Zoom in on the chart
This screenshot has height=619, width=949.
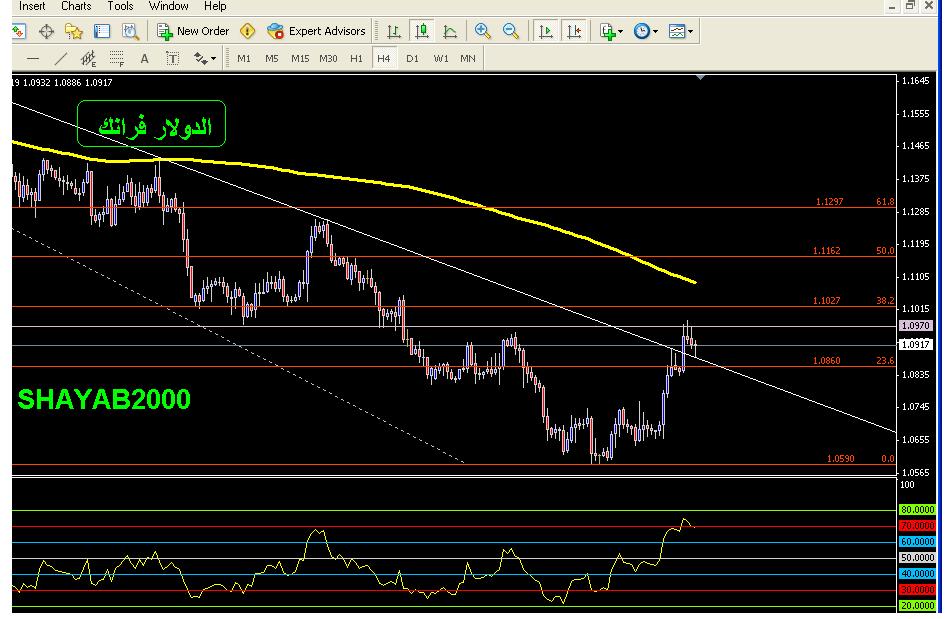click(x=483, y=31)
